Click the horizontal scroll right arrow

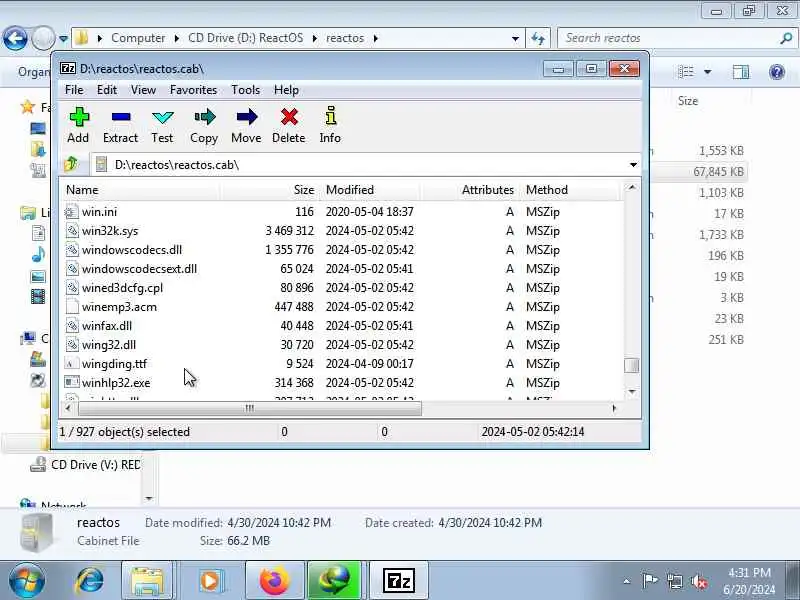614,408
